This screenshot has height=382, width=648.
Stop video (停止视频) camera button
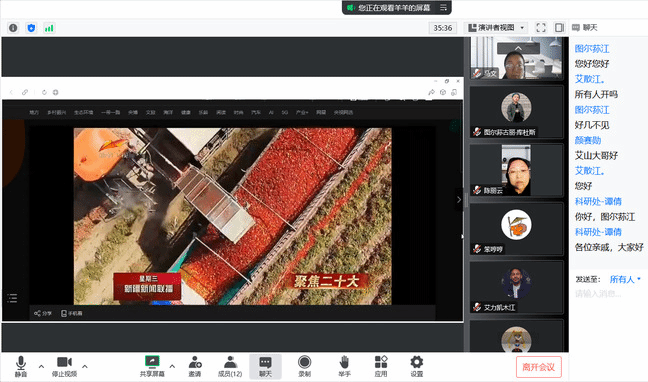64,366
